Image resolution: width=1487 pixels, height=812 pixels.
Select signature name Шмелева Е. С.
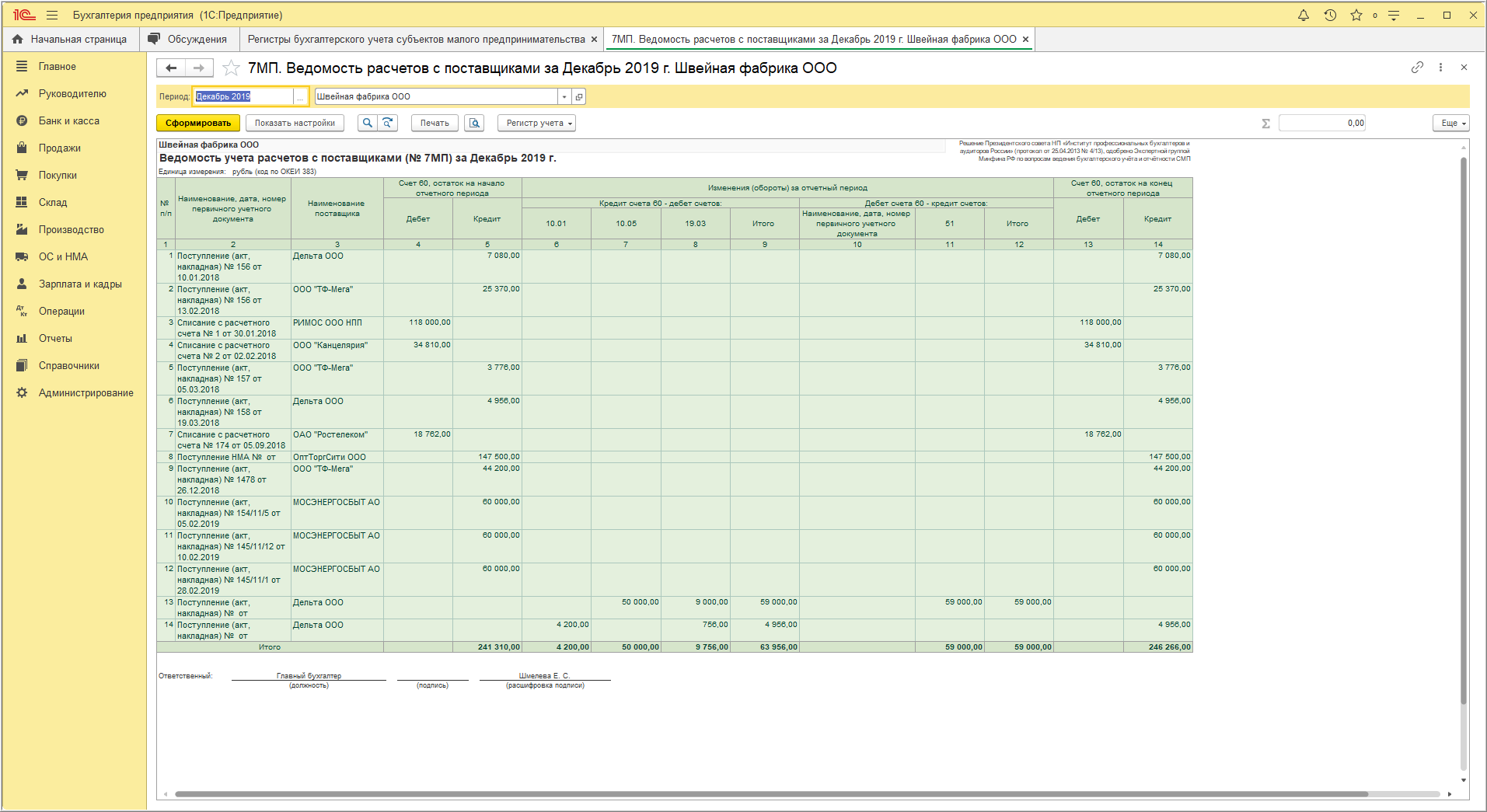coord(544,676)
